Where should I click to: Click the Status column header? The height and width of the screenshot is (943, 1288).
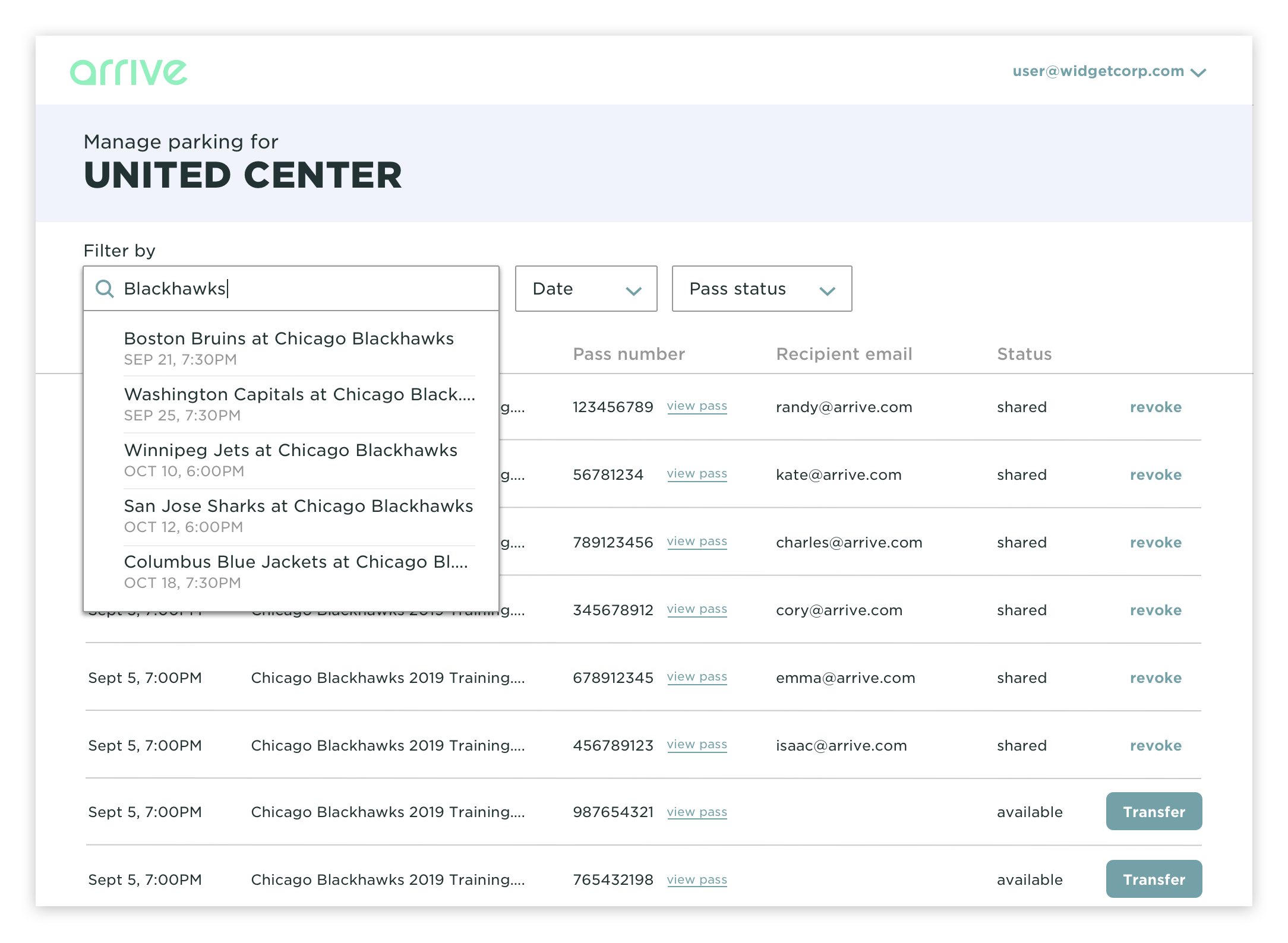coord(1024,355)
